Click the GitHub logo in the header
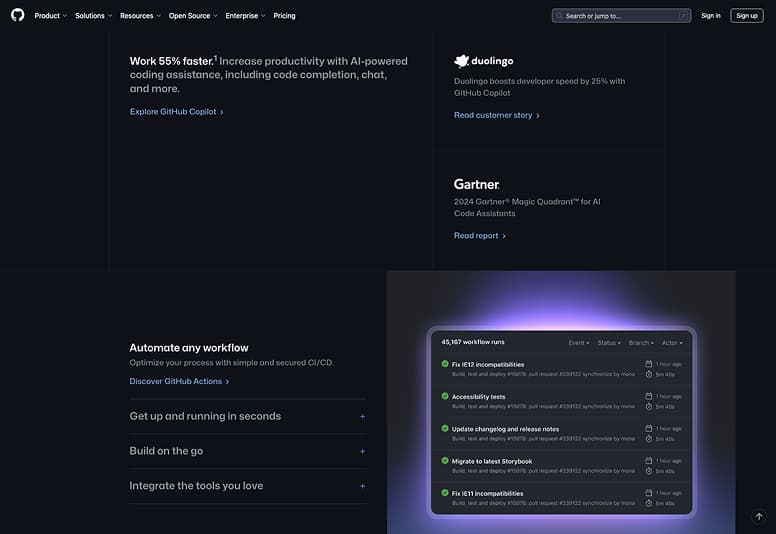This screenshot has width=776, height=534. (17, 15)
